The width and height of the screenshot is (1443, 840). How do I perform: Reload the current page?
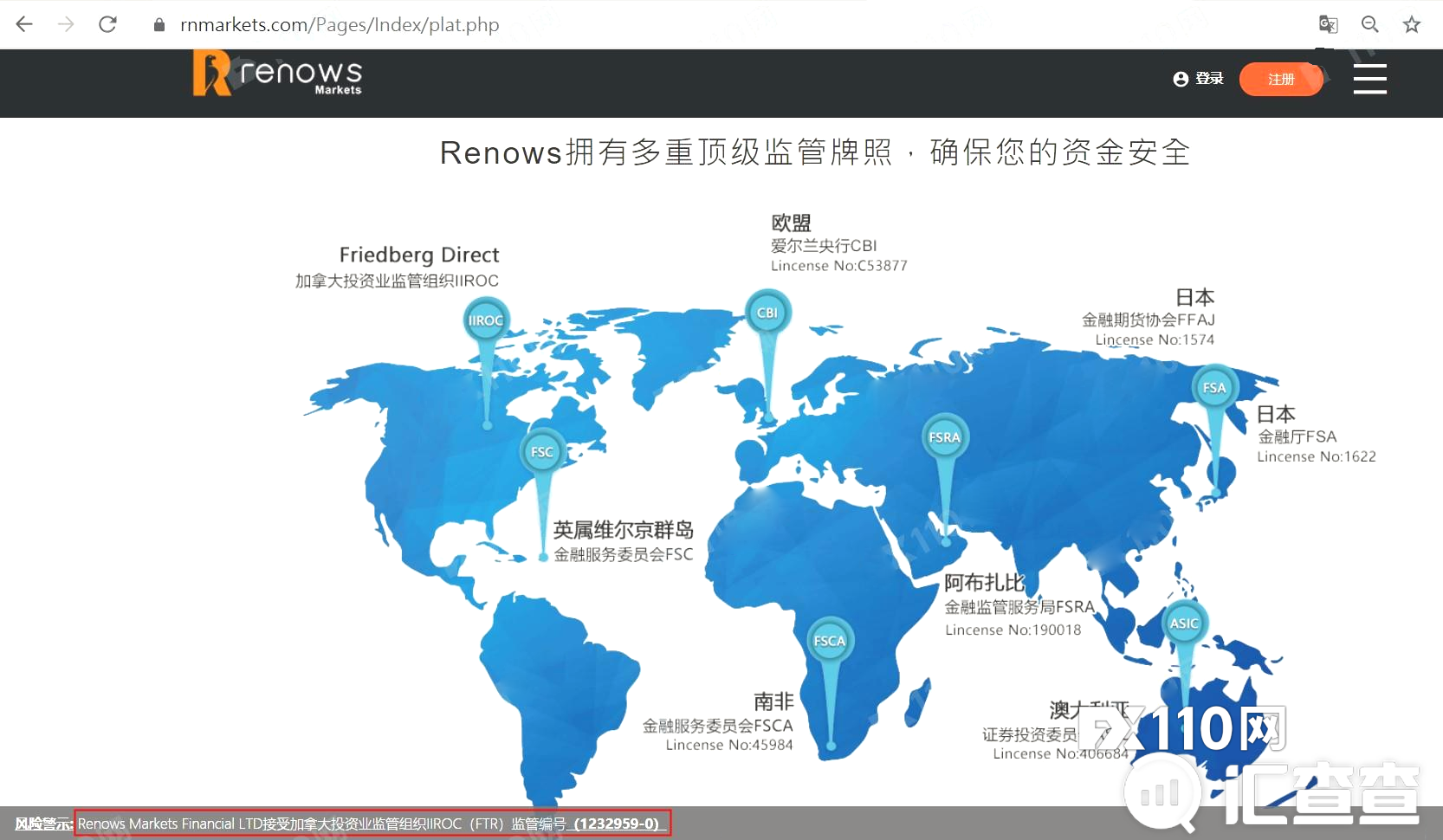(x=107, y=24)
